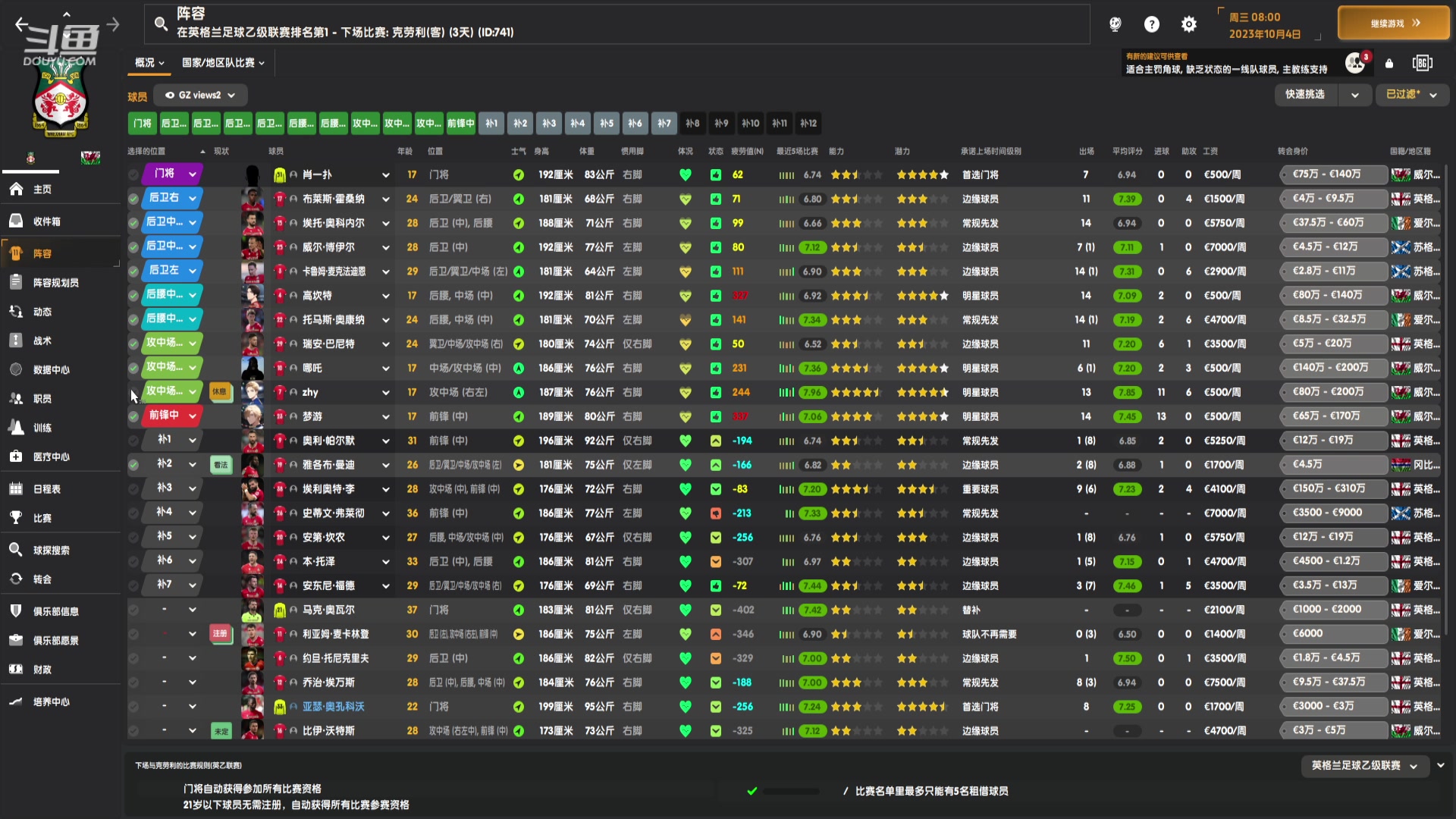Open the medical centre icon
The image size is (1456, 819).
pos(16,457)
